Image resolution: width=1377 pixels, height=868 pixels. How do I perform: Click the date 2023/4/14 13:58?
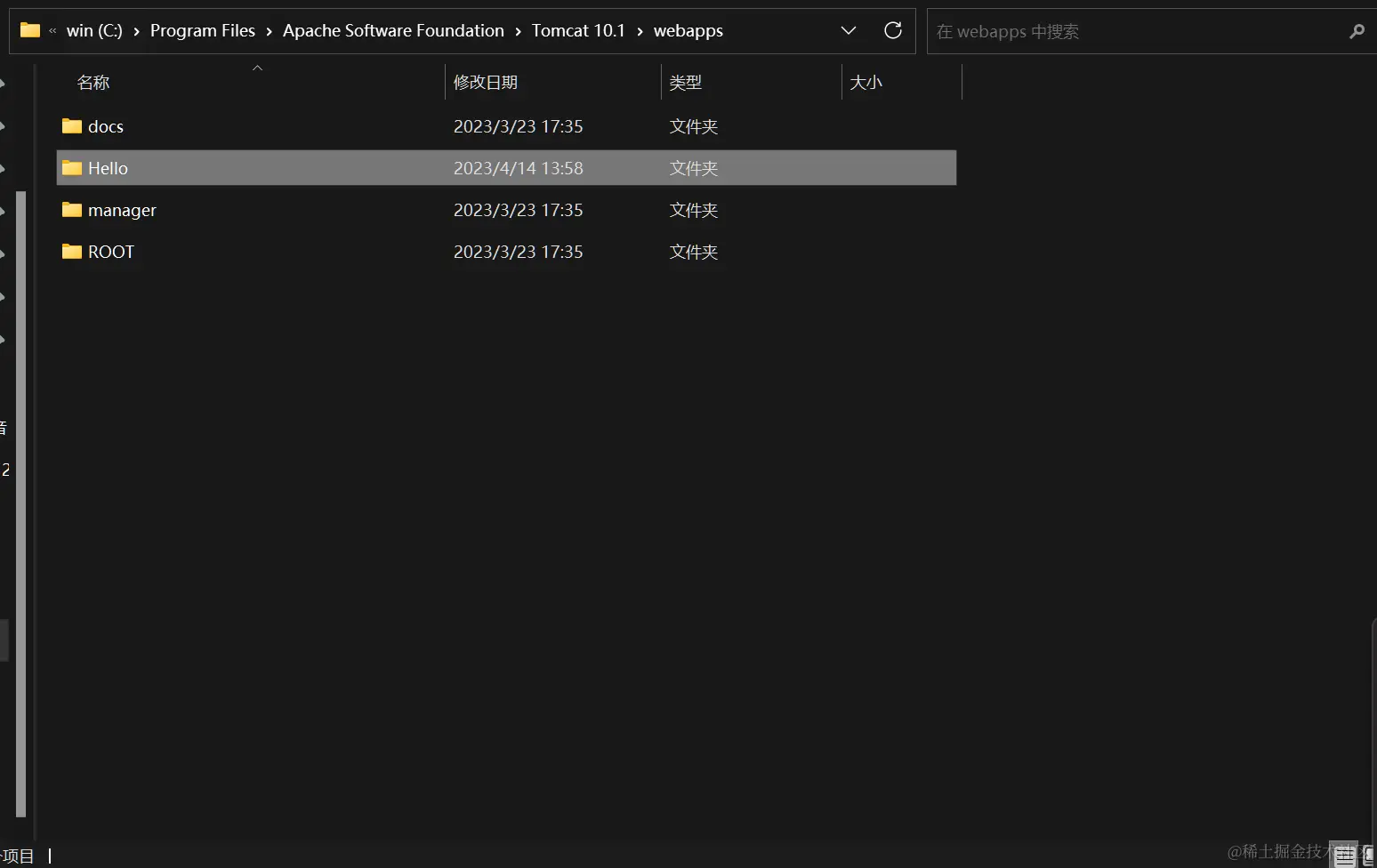click(519, 168)
